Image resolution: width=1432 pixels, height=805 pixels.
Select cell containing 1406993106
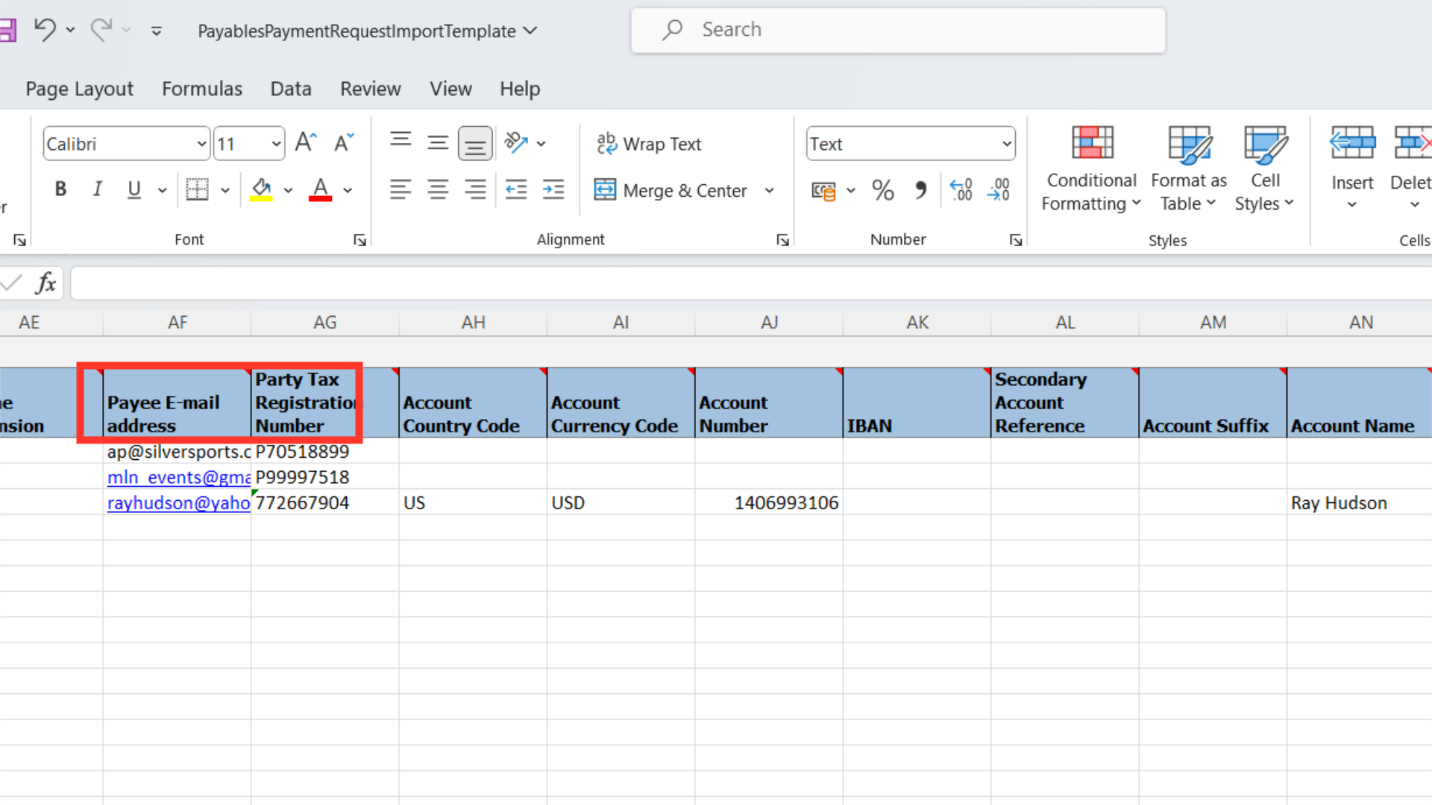769,503
